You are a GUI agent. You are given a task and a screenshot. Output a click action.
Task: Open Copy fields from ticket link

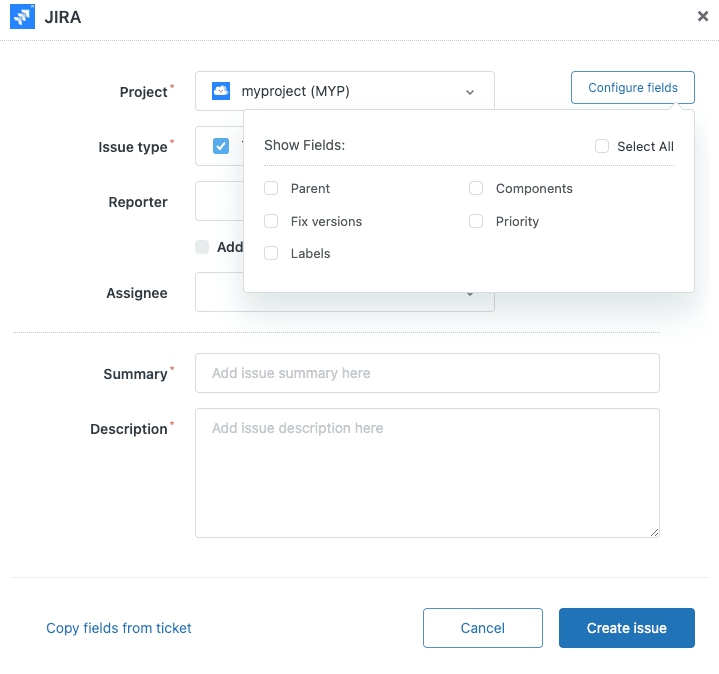tap(119, 628)
